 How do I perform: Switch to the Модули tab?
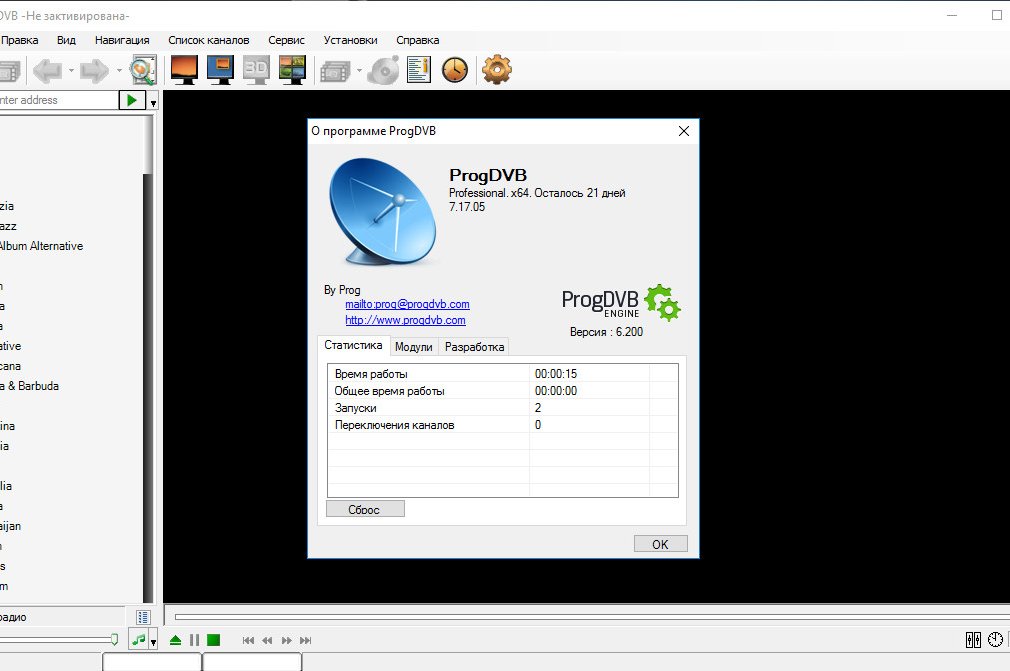[x=414, y=346]
